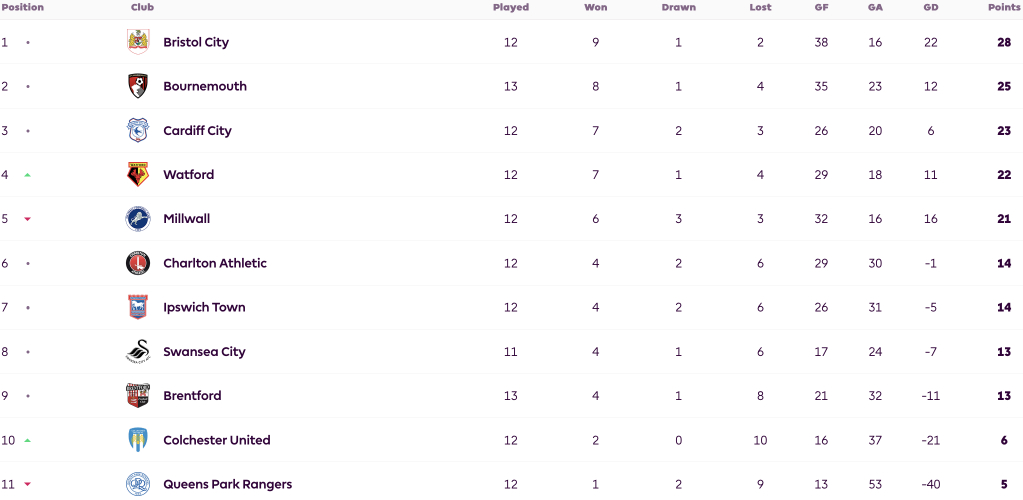Screen dimensions: 1023x500
Task: Click the Bristol City club crest
Action: click(138, 42)
